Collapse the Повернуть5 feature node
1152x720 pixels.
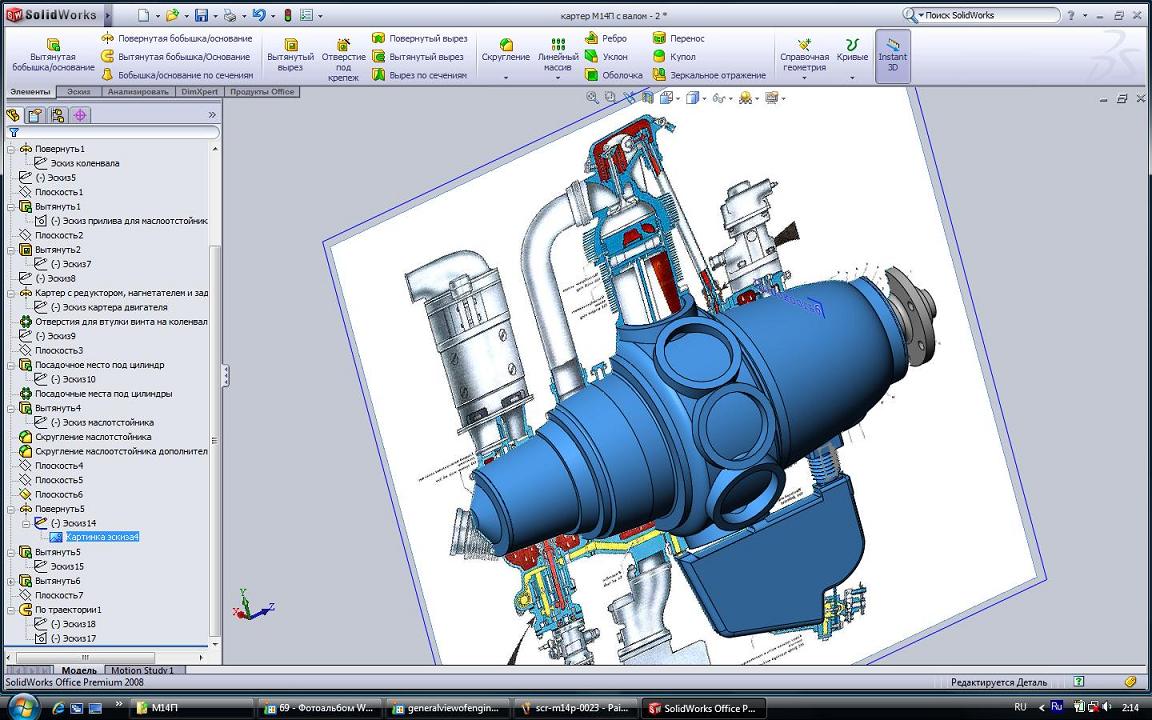tap(11, 509)
